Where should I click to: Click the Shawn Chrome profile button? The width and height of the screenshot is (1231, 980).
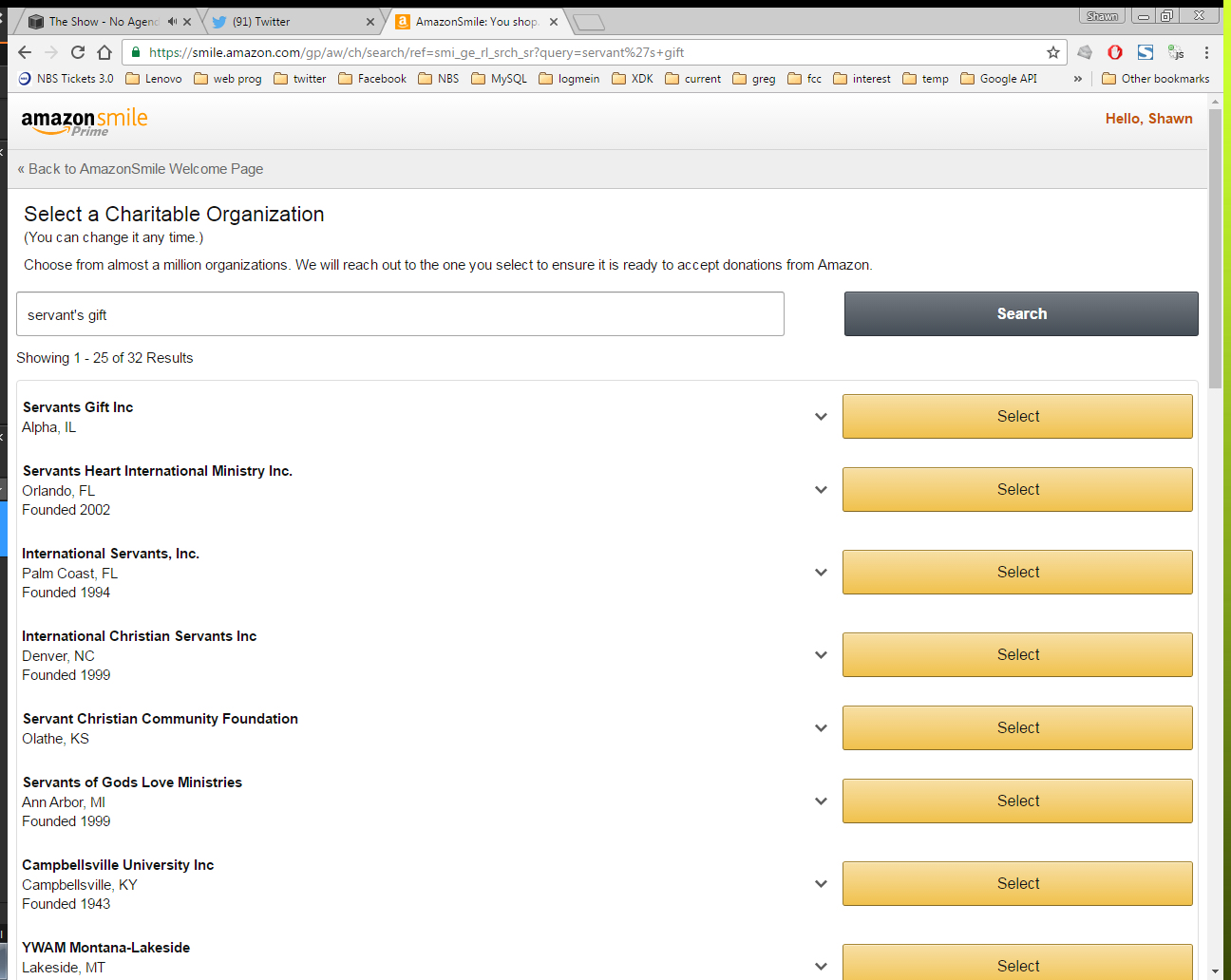click(1102, 16)
